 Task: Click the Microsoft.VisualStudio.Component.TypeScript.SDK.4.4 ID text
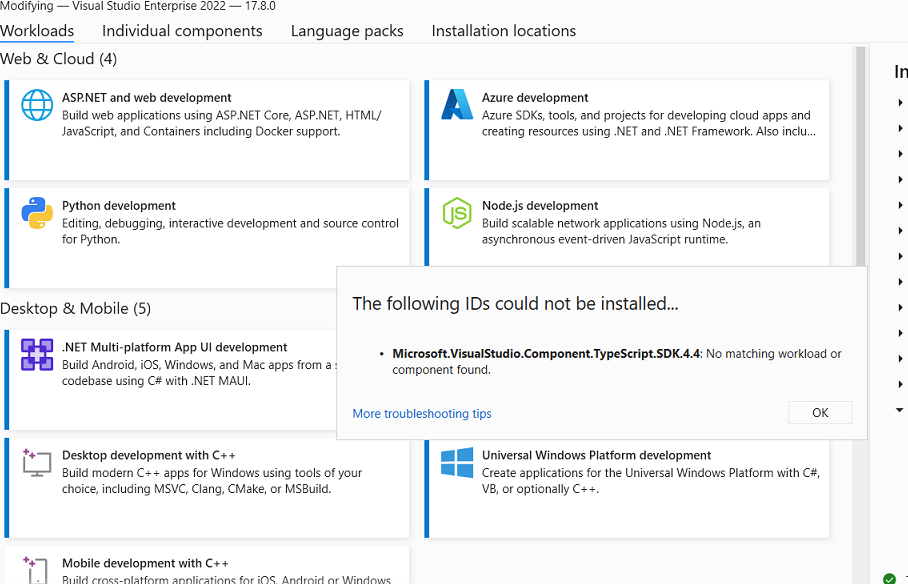(x=546, y=353)
